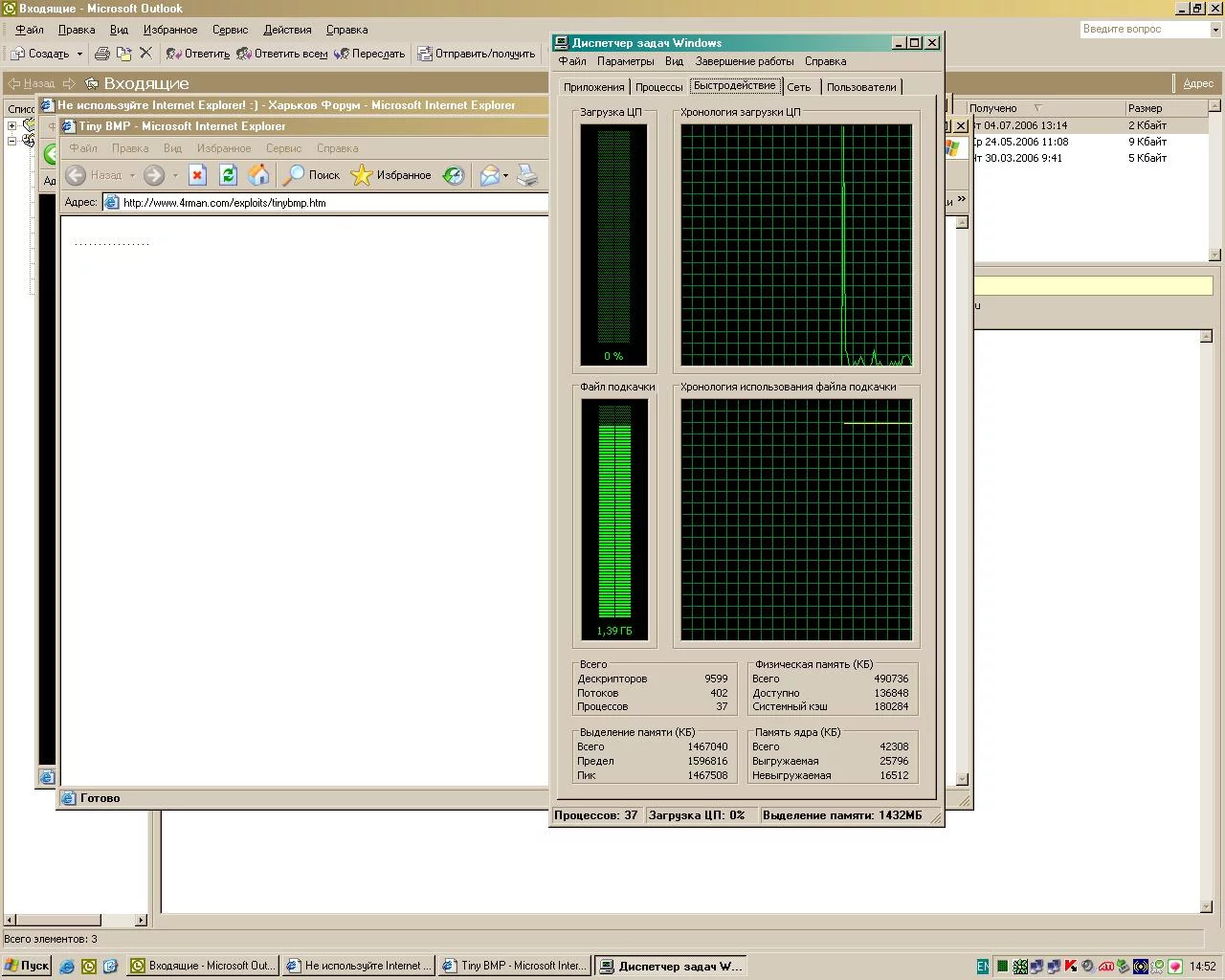The height and width of the screenshot is (980, 1225).
Task: Open Сервис menu in Outlook menu bar
Action: coord(230,30)
